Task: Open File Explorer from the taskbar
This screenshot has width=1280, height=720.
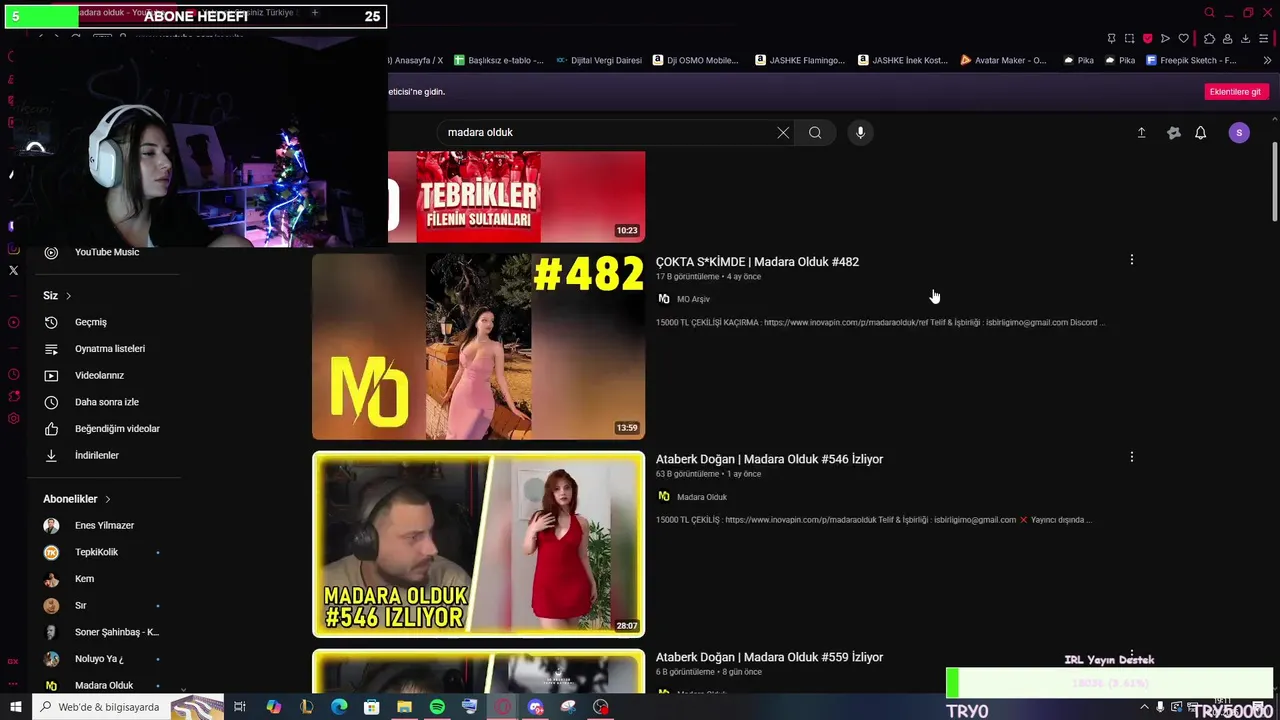Action: click(x=404, y=707)
